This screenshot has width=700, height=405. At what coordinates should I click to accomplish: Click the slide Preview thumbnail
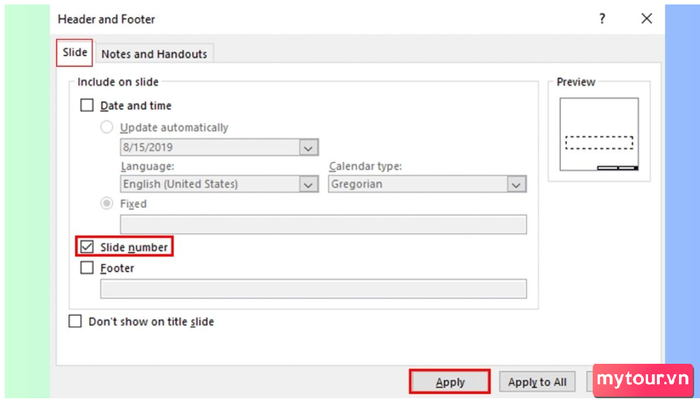(600, 135)
